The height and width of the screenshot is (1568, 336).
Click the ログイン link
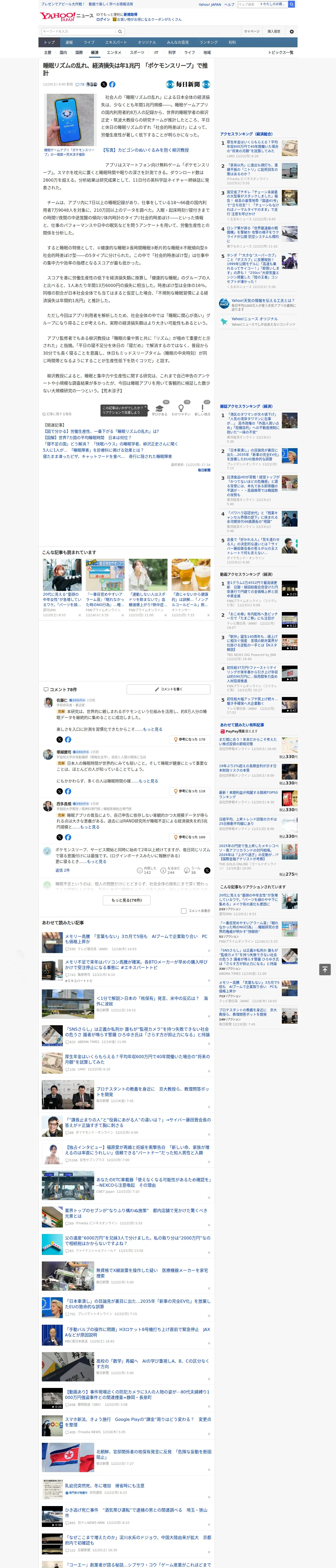103,20
